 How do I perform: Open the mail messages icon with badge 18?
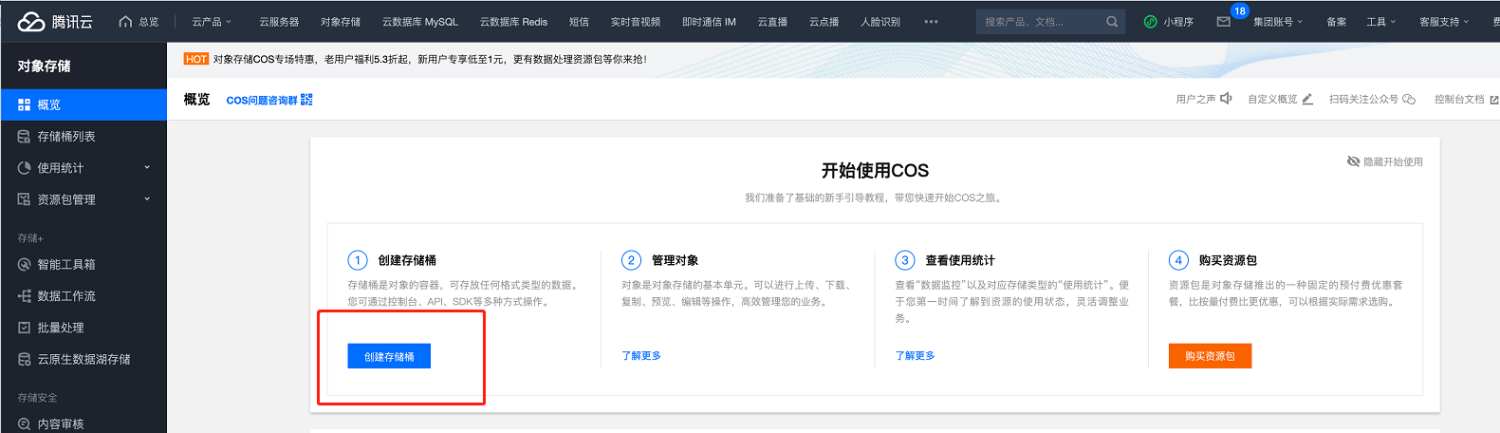pos(1223,21)
